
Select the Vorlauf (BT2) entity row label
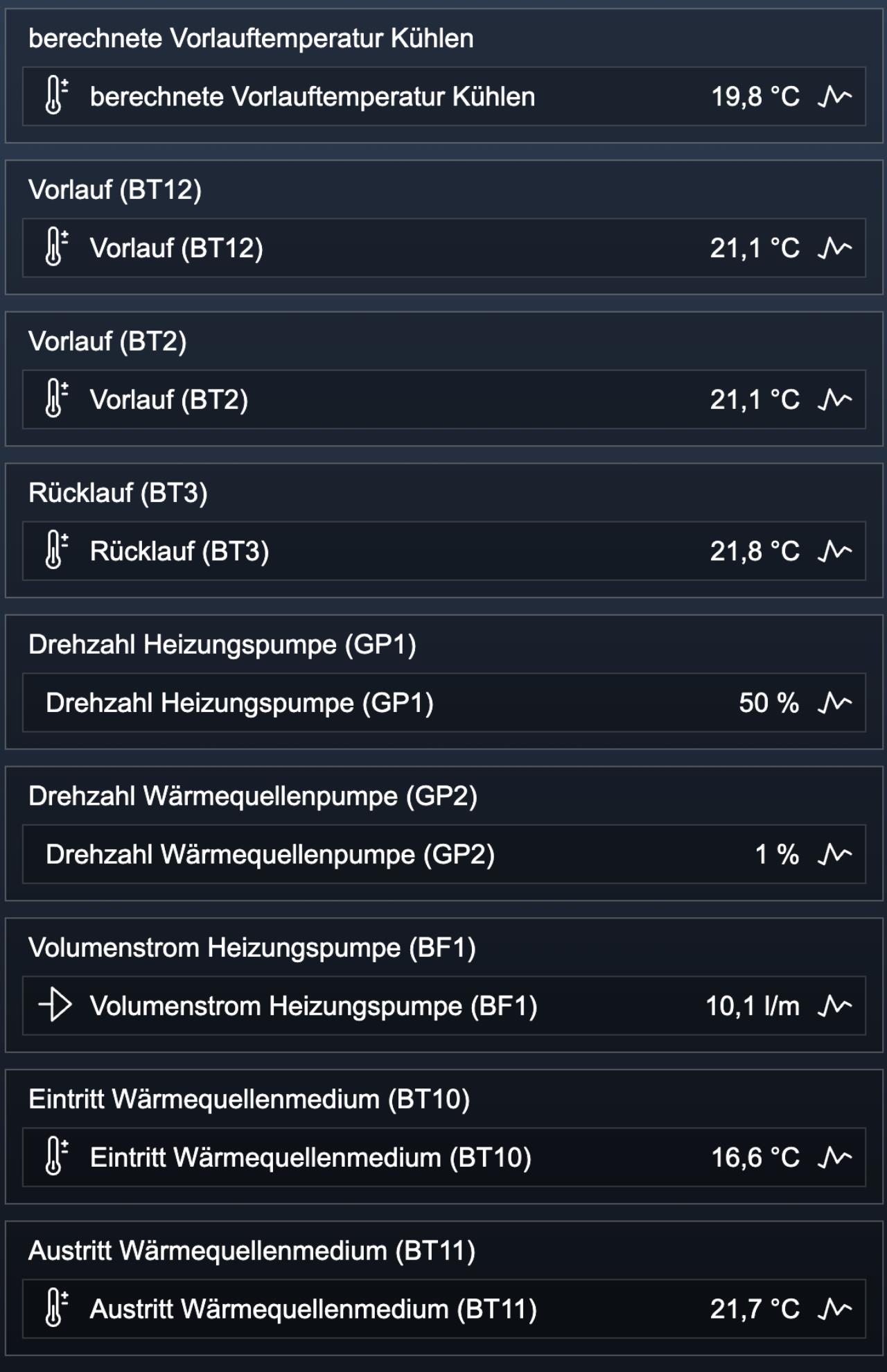click(x=169, y=399)
